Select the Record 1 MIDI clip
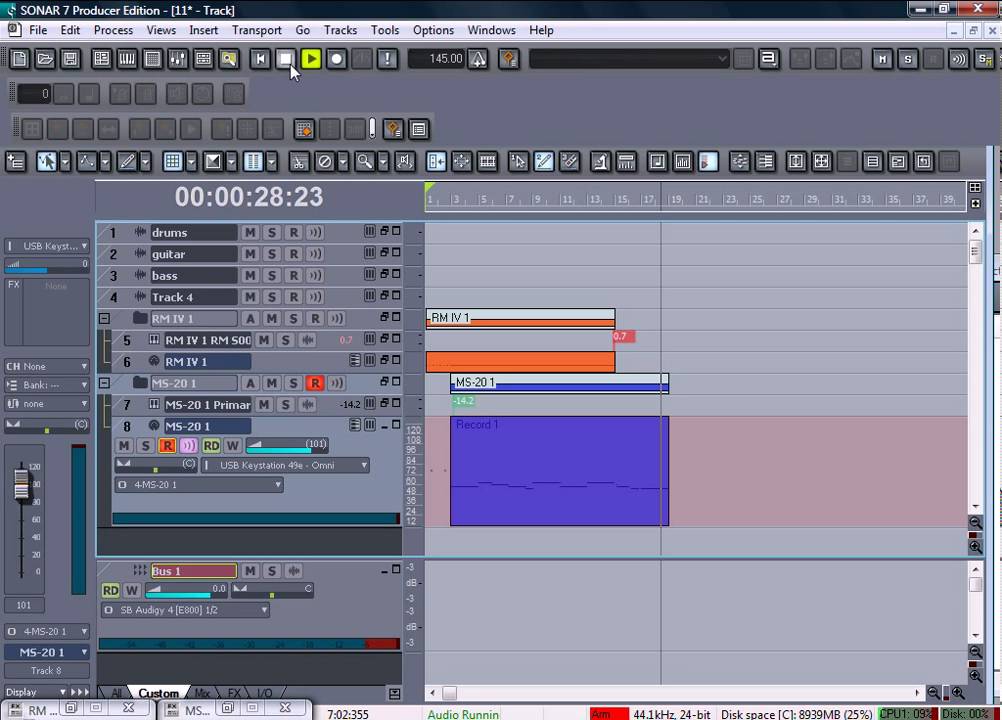The height and width of the screenshot is (720, 1002). pos(560,471)
